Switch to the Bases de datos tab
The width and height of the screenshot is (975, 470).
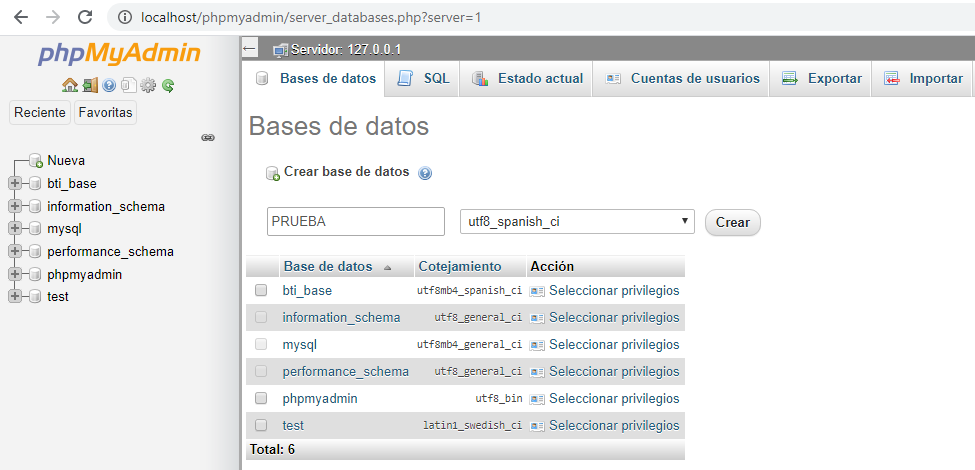point(317,79)
